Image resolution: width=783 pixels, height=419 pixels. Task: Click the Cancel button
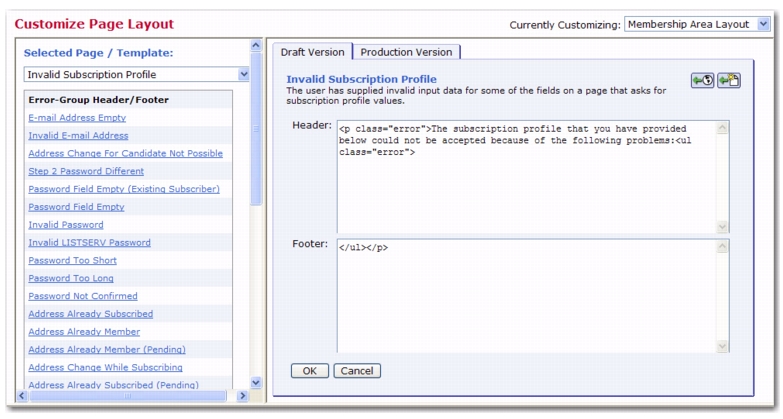pos(357,371)
